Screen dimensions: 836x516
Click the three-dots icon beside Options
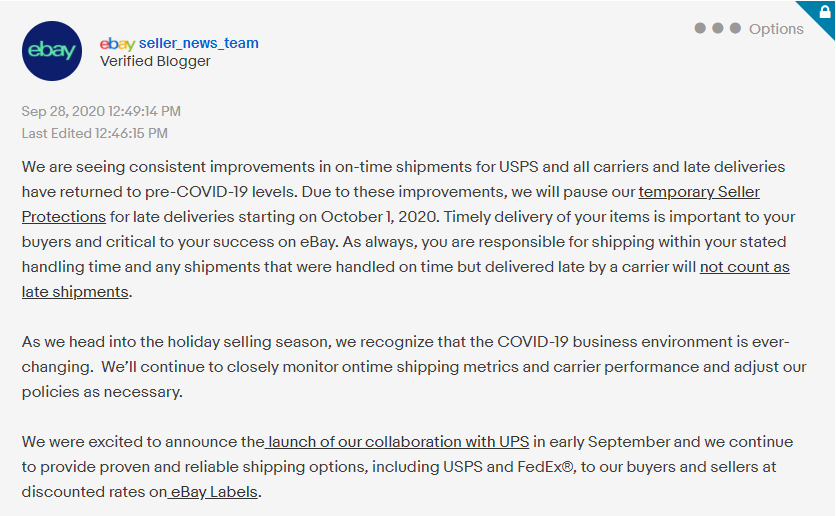click(717, 28)
